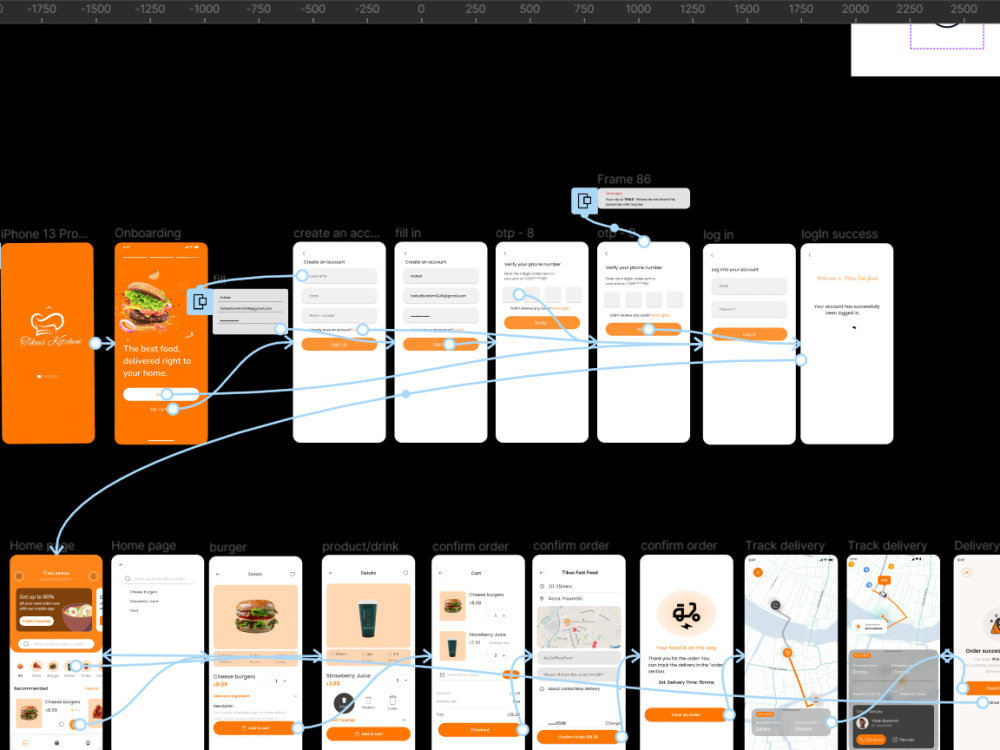Click the search icon in Home page search frame

128,578
